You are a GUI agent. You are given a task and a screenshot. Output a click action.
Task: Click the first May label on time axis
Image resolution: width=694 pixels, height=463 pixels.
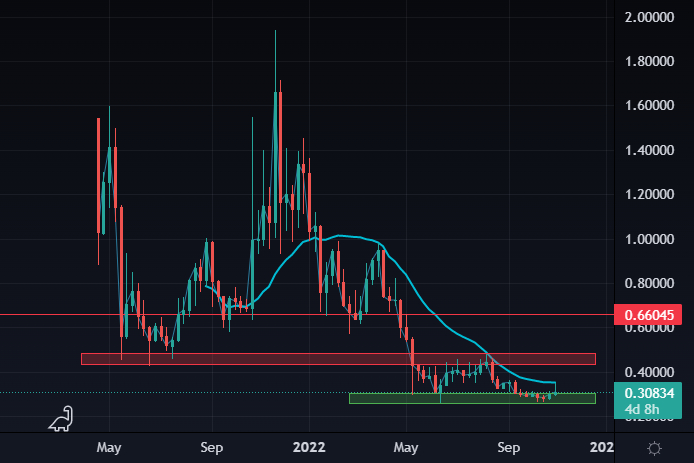tap(109, 448)
